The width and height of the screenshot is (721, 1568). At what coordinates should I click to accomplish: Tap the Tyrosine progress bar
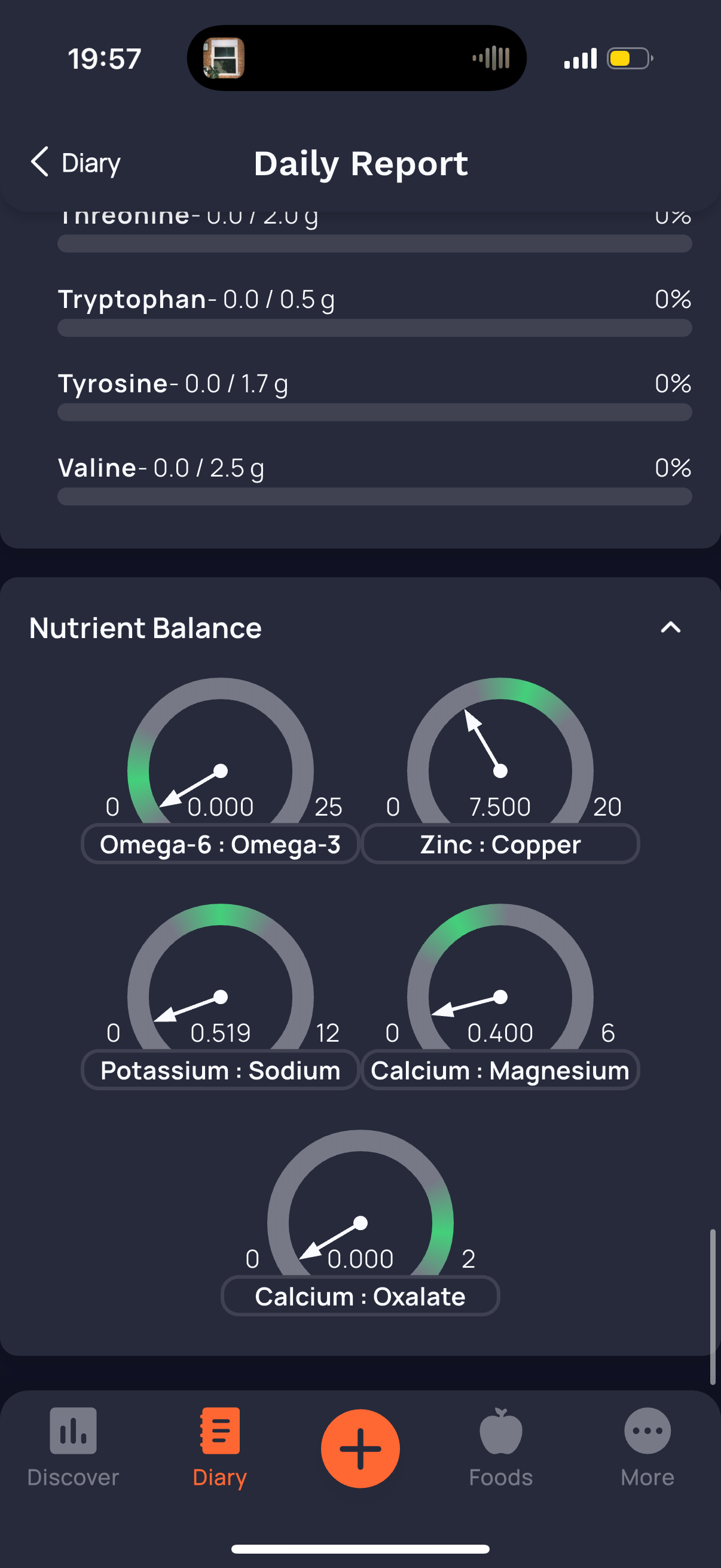[x=375, y=413]
